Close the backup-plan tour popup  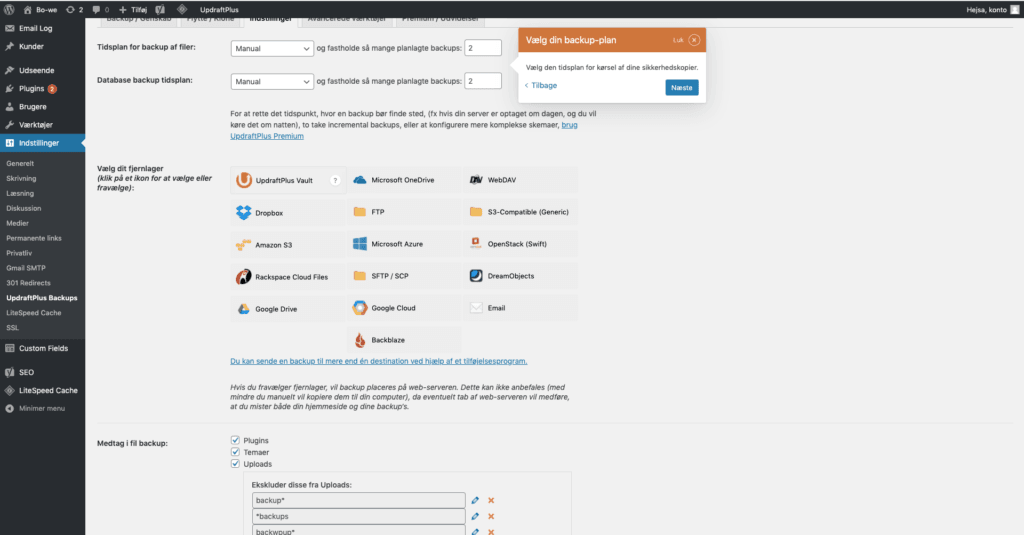tap(694, 40)
